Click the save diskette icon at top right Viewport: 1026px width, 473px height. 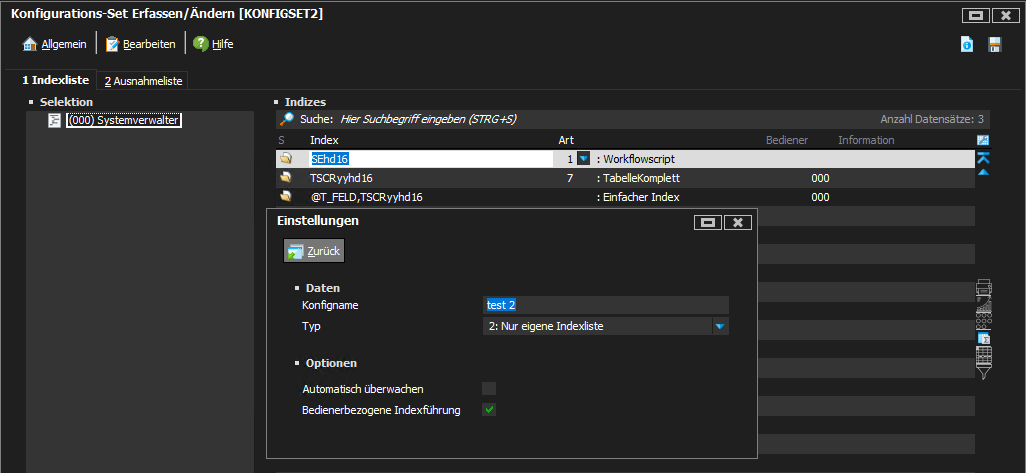coord(994,44)
